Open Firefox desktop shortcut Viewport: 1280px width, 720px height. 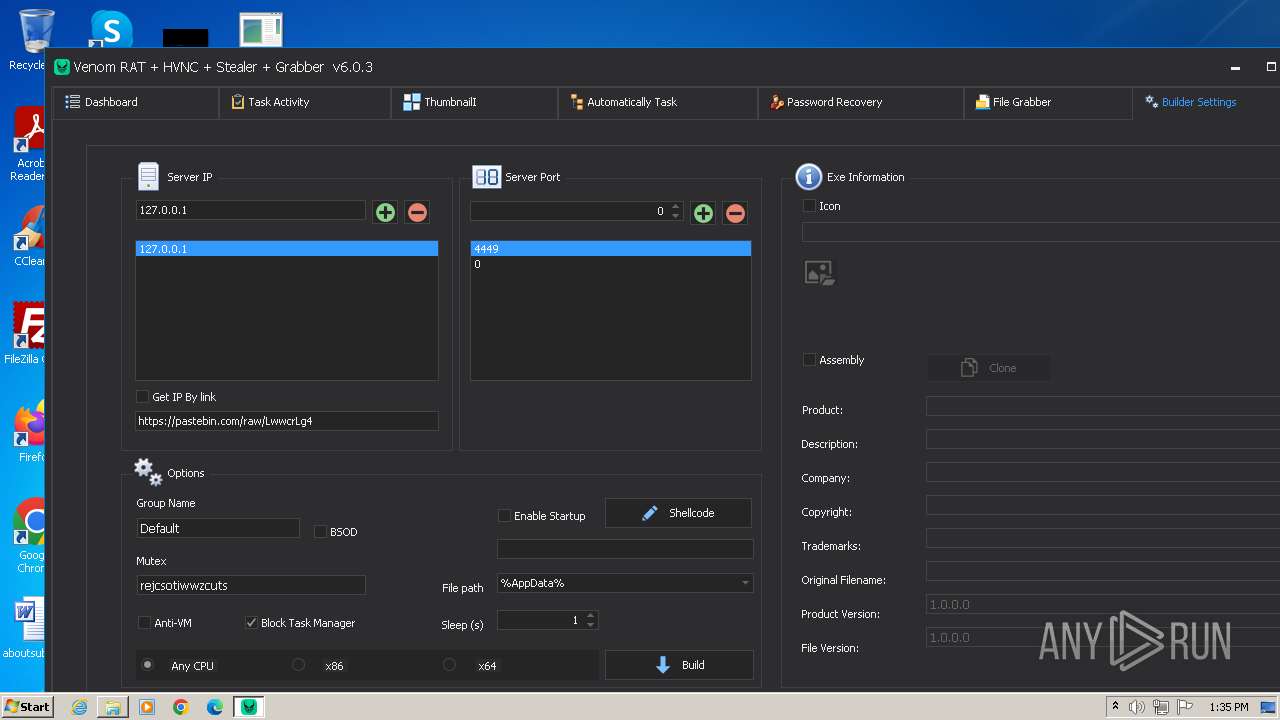(x=31, y=432)
